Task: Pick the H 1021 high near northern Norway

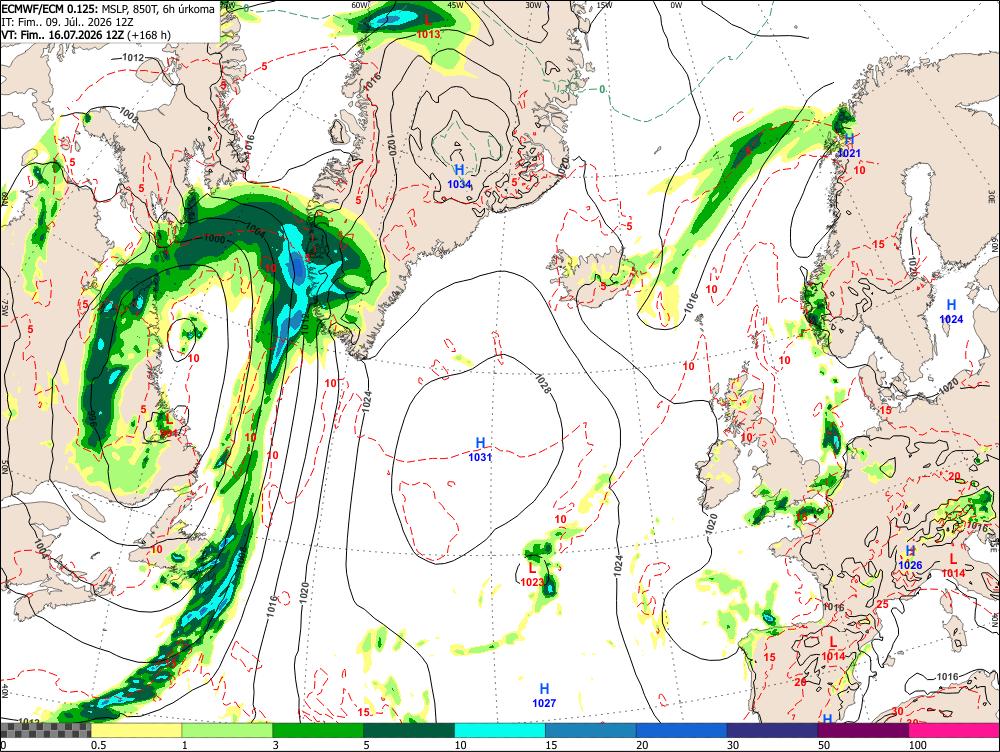Action: (x=849, y=146)
